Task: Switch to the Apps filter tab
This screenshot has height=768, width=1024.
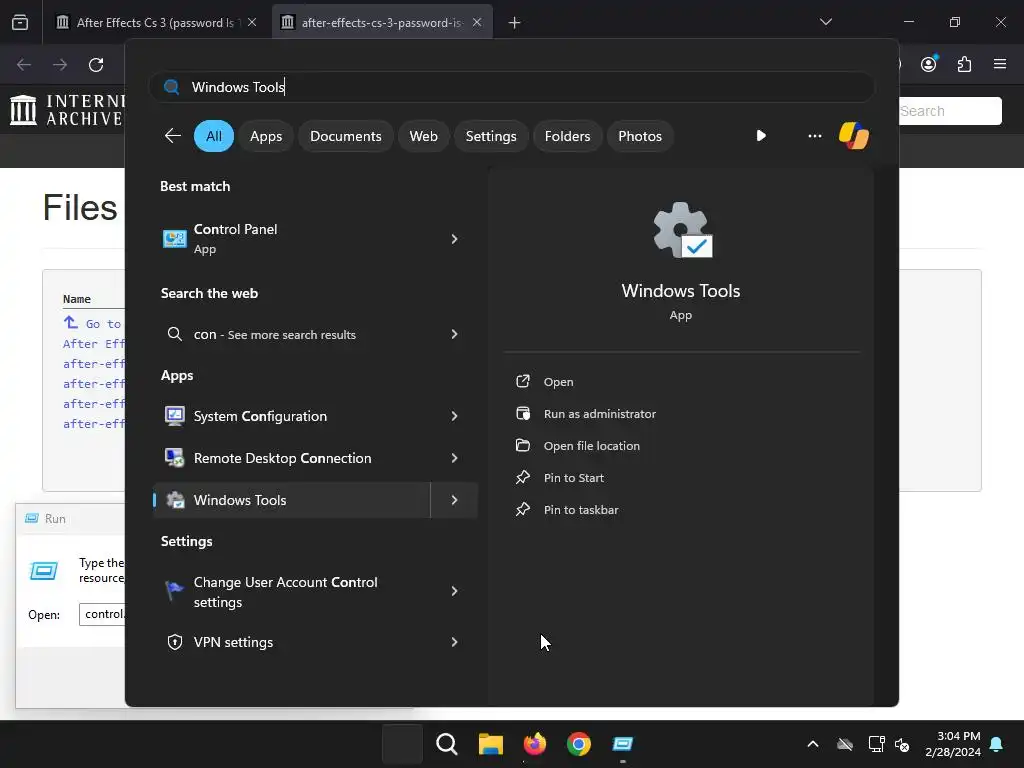Action: 266,136
